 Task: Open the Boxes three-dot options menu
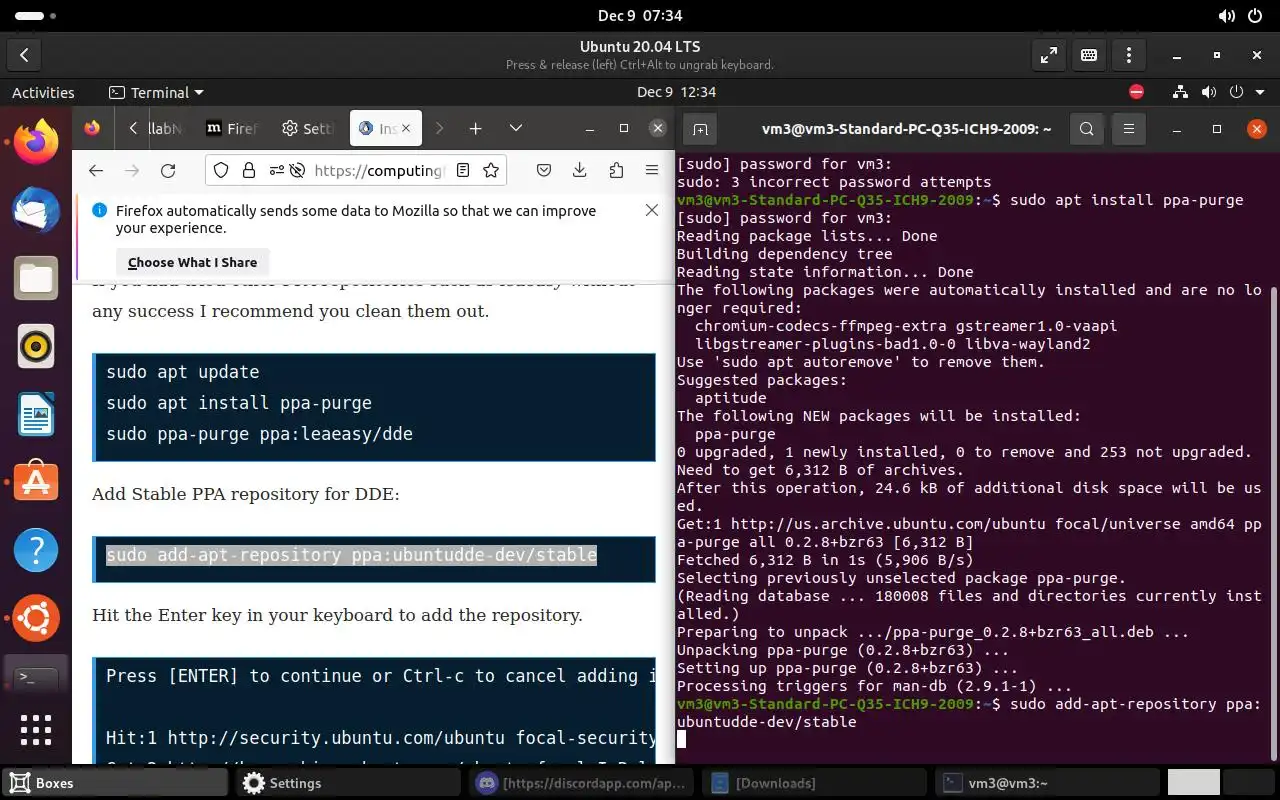[x=1129, y=55]
